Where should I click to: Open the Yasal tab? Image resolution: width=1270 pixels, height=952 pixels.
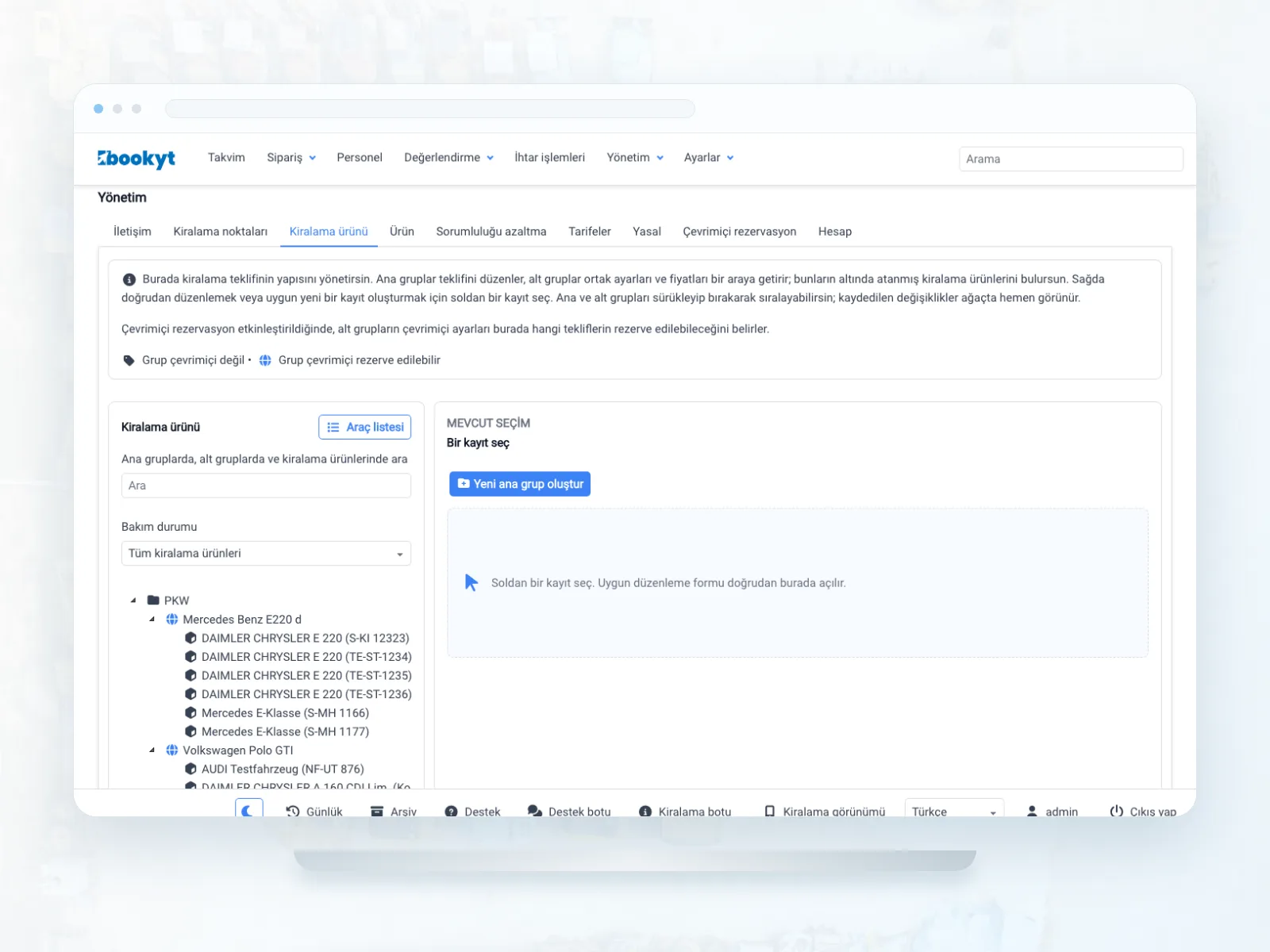click(x=647, y=232)
